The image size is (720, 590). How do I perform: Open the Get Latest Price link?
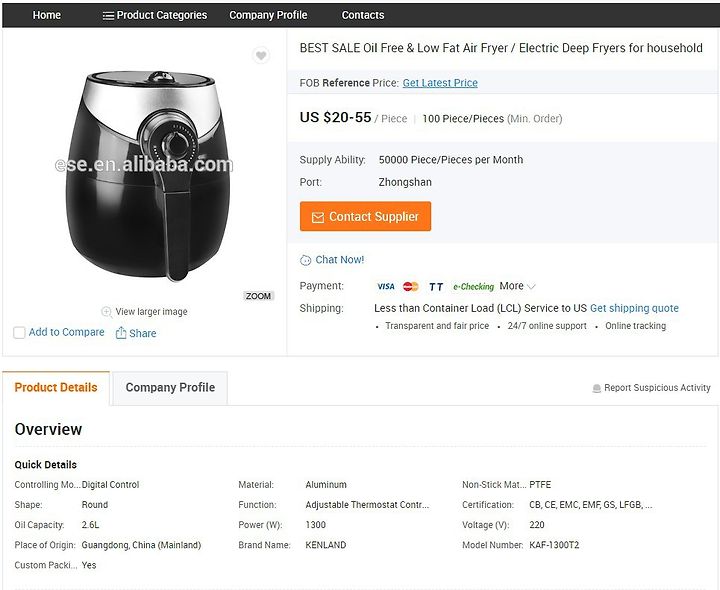point(440,83)
